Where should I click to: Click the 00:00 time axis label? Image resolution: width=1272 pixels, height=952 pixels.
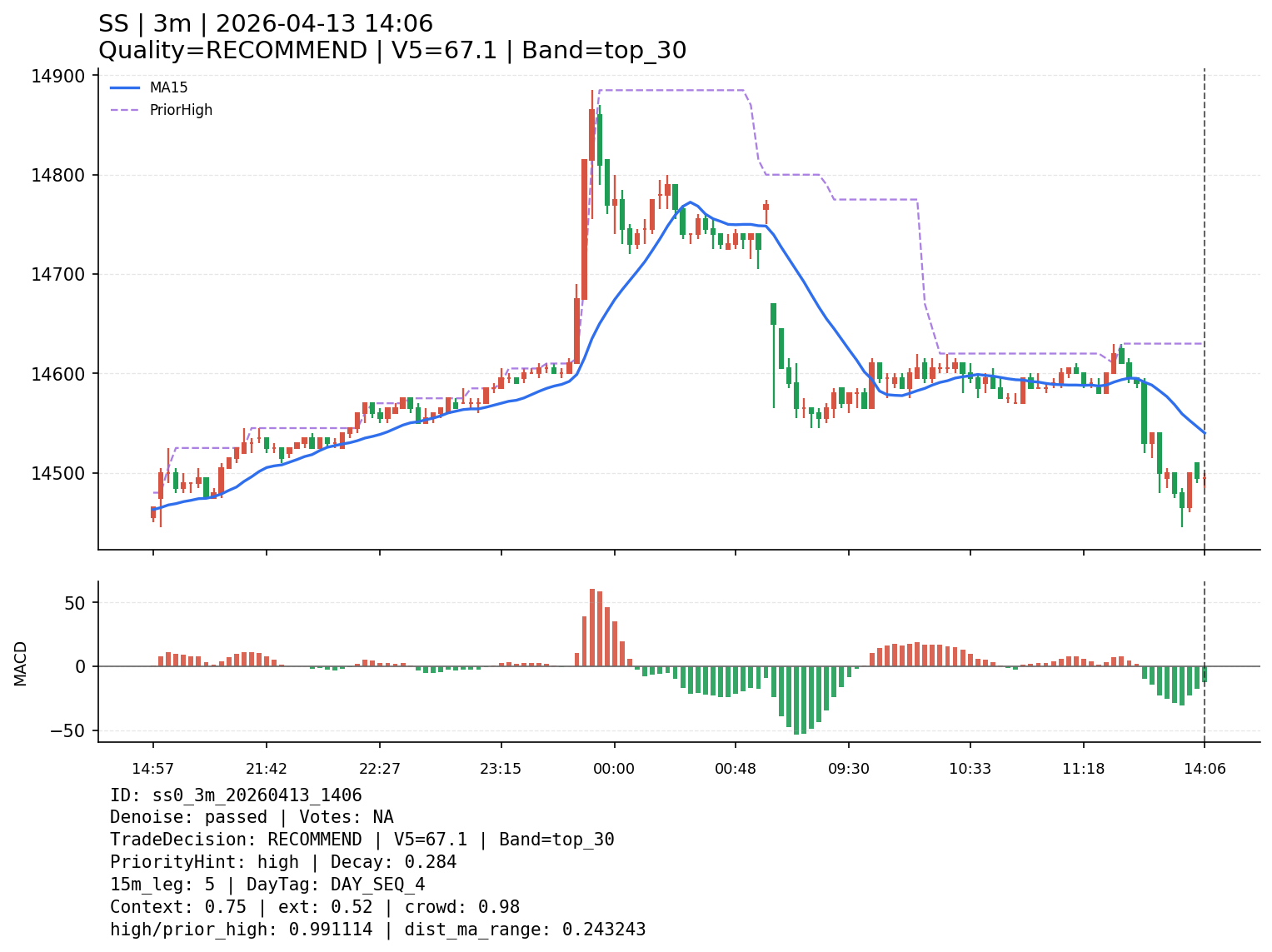pos(614,769)
